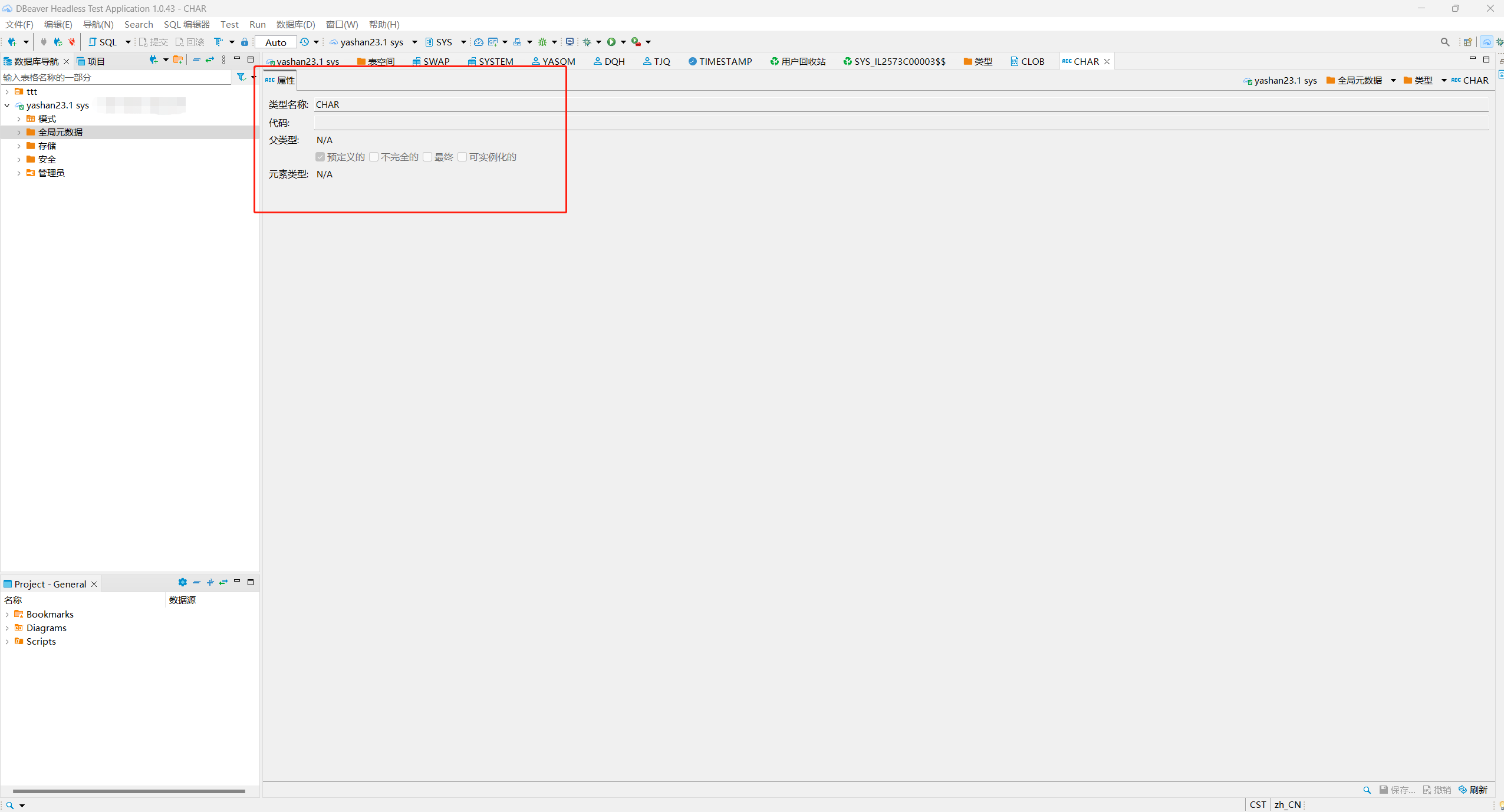Click the navigator table name filter field

[x=116, y=77]
